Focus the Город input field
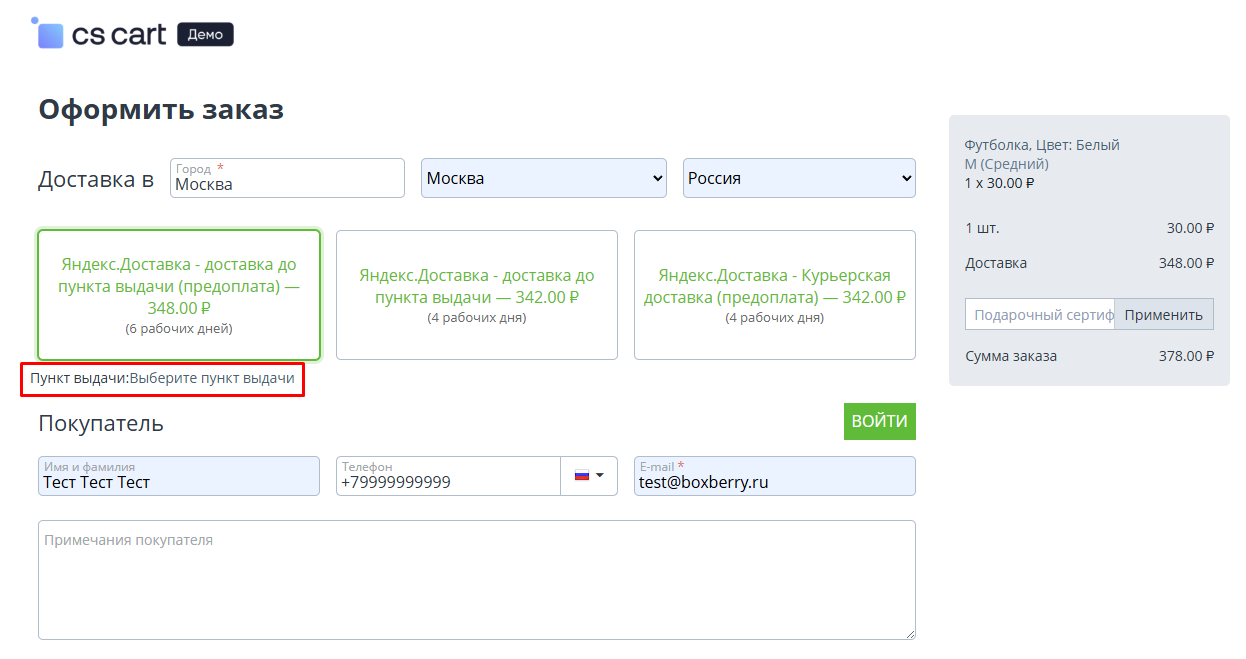 tap(288, 178)
